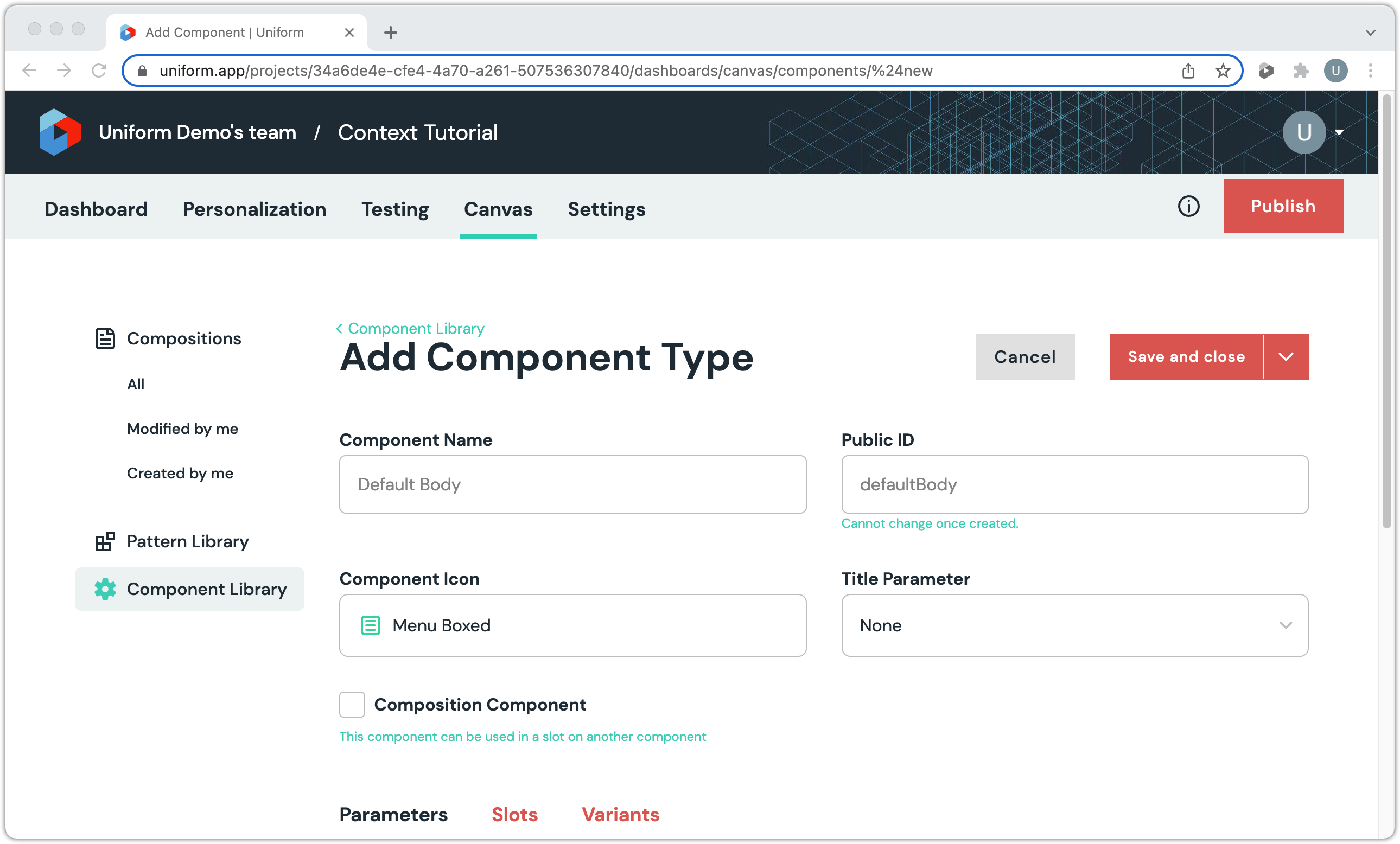Enable the Composition Component checkbox
Screen dimensions: 1400x844
(x=352, y=704)
